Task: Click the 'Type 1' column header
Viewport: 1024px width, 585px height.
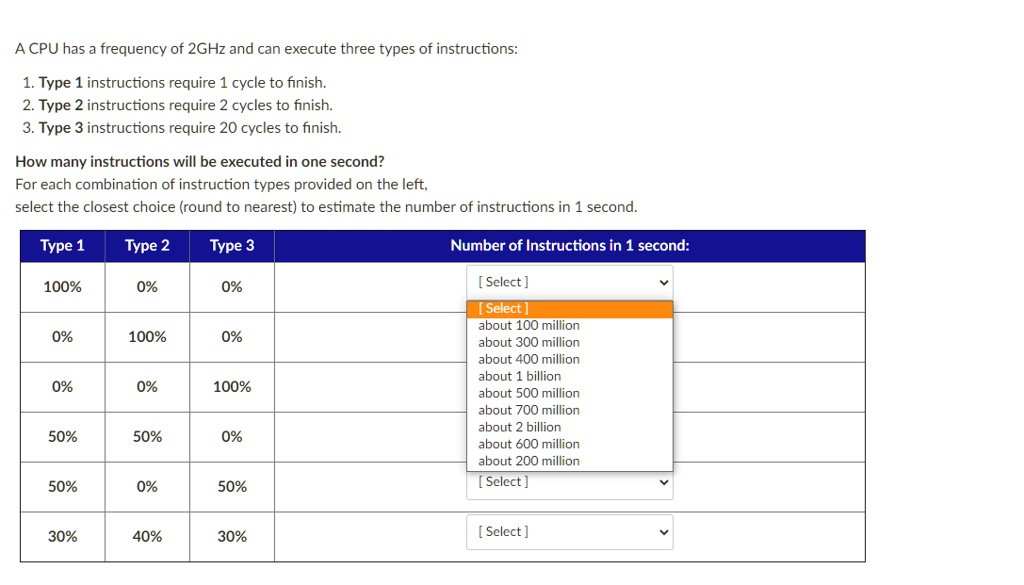Action: click(63, 245)
